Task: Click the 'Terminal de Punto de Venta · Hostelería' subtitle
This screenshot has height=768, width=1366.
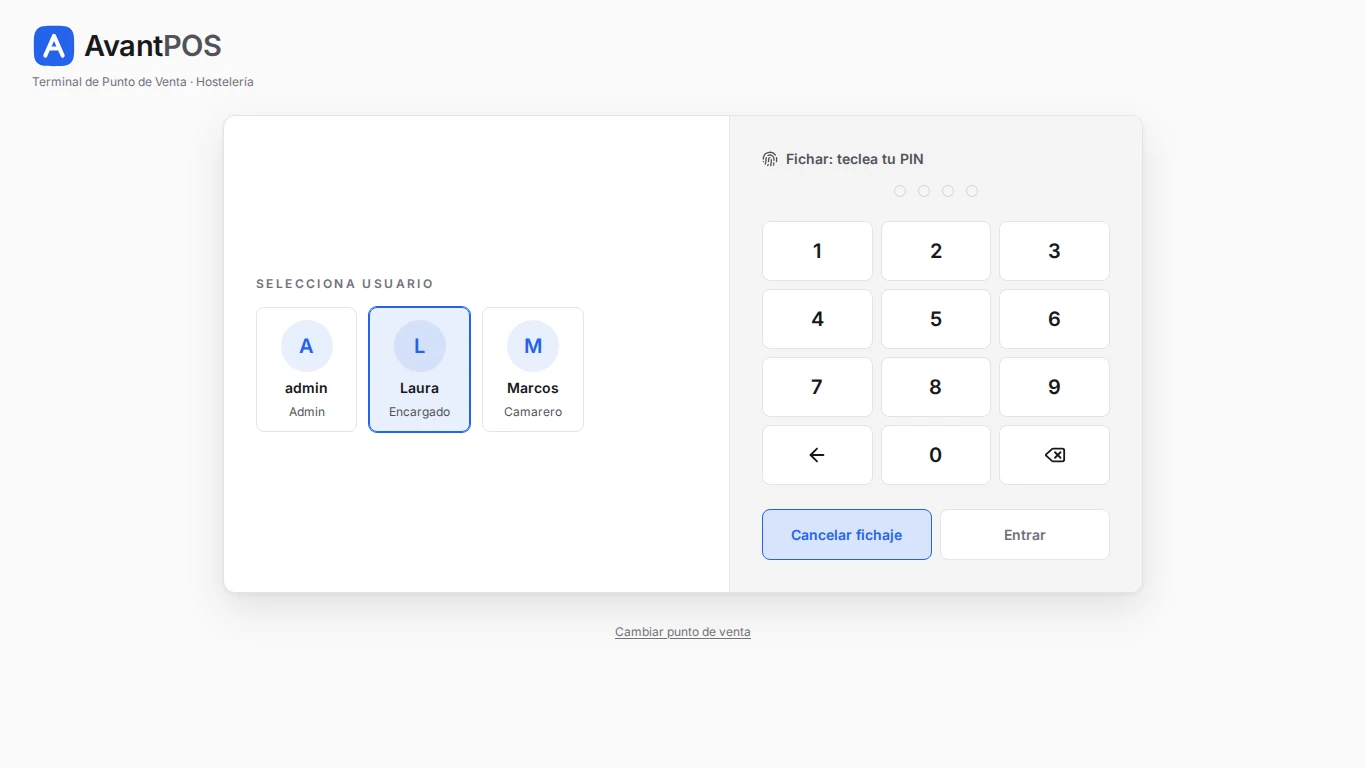Action: 143,82
